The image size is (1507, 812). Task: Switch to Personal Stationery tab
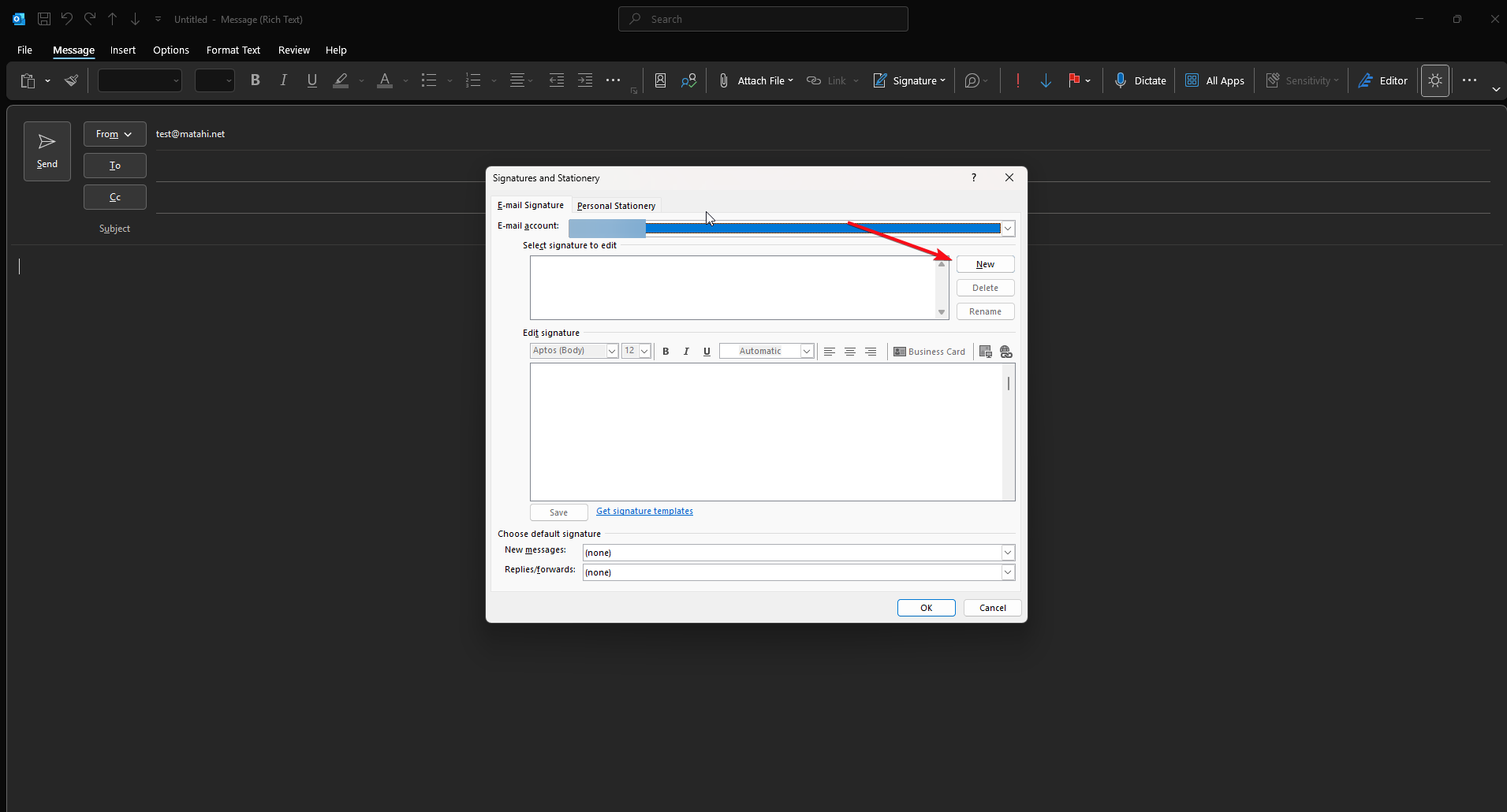(616, 206)
